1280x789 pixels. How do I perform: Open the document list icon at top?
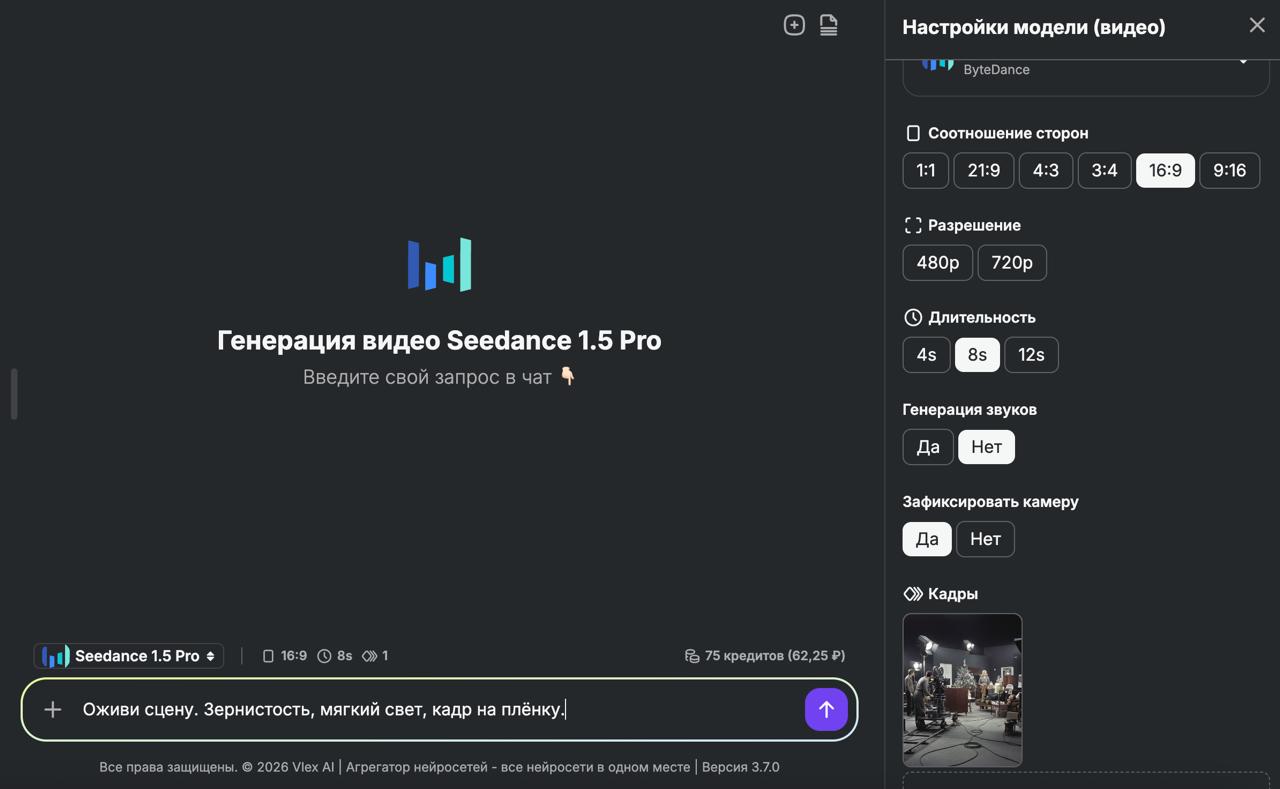[828, 25]
